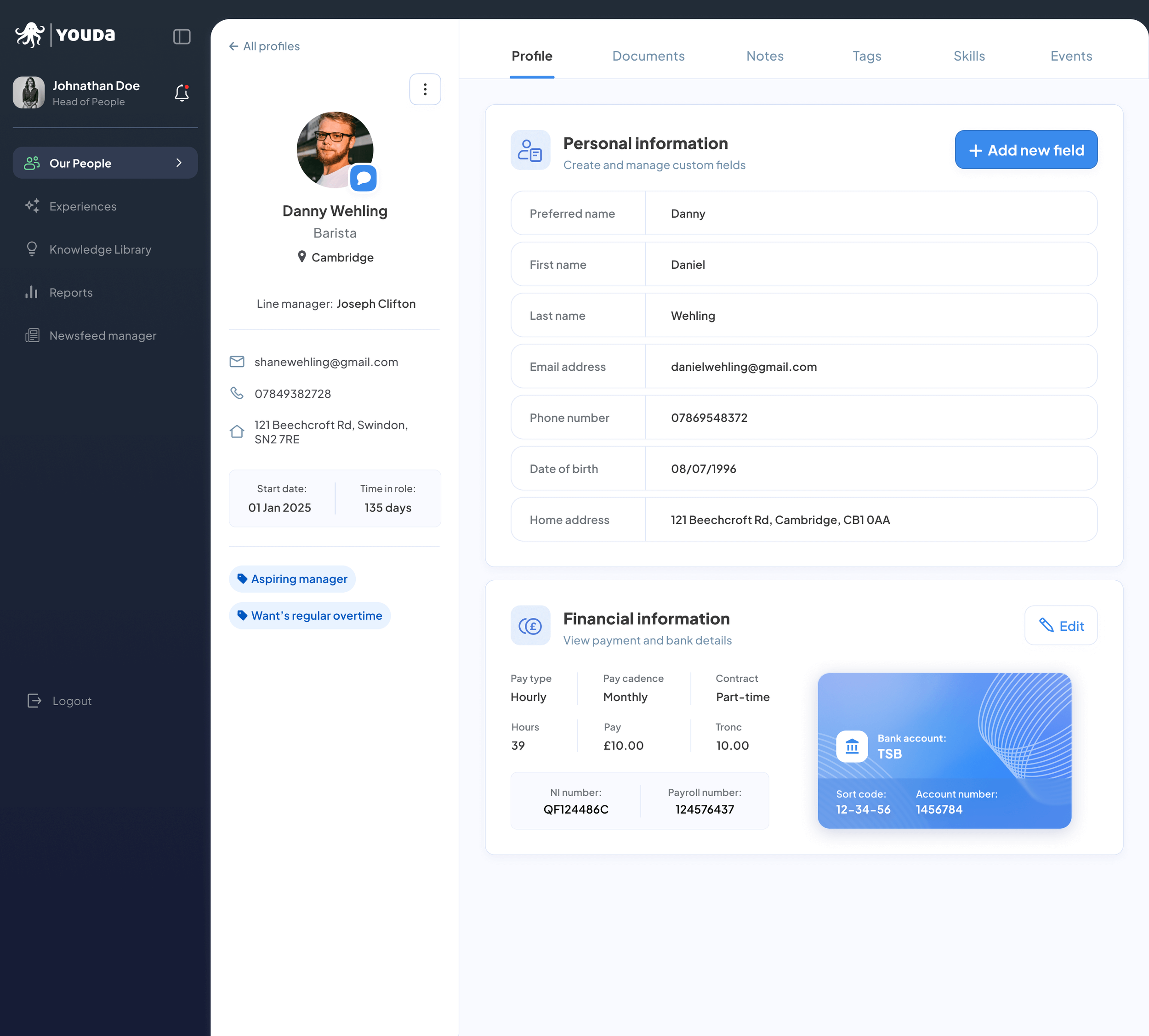Expand Our People chevron arrow
The width and height of the screenshot is (1149, 1036).
point(179,163)
